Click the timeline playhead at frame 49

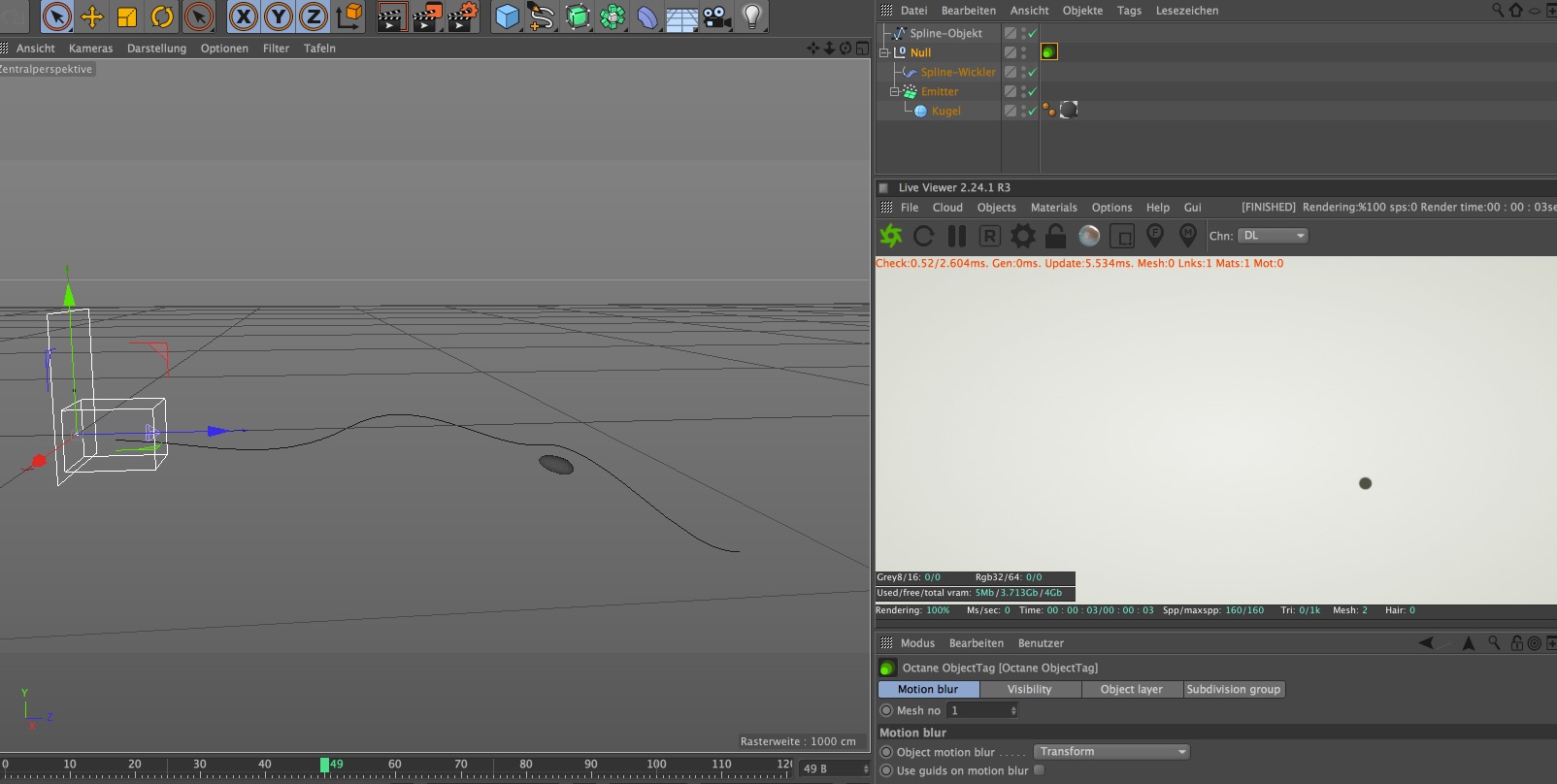[x=324, y=765]
